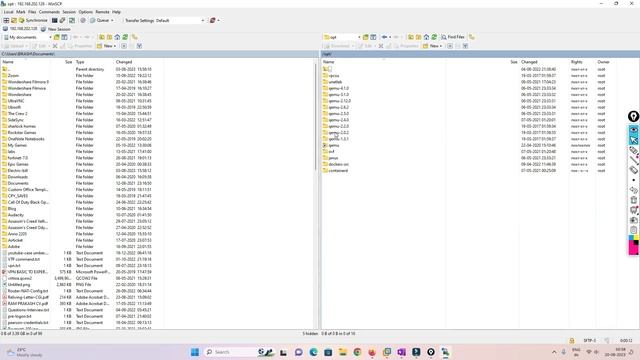Open Microsoft Edge from taskbar
The image size is (640, 360).
pyautogui.click(x=313, y=352)
